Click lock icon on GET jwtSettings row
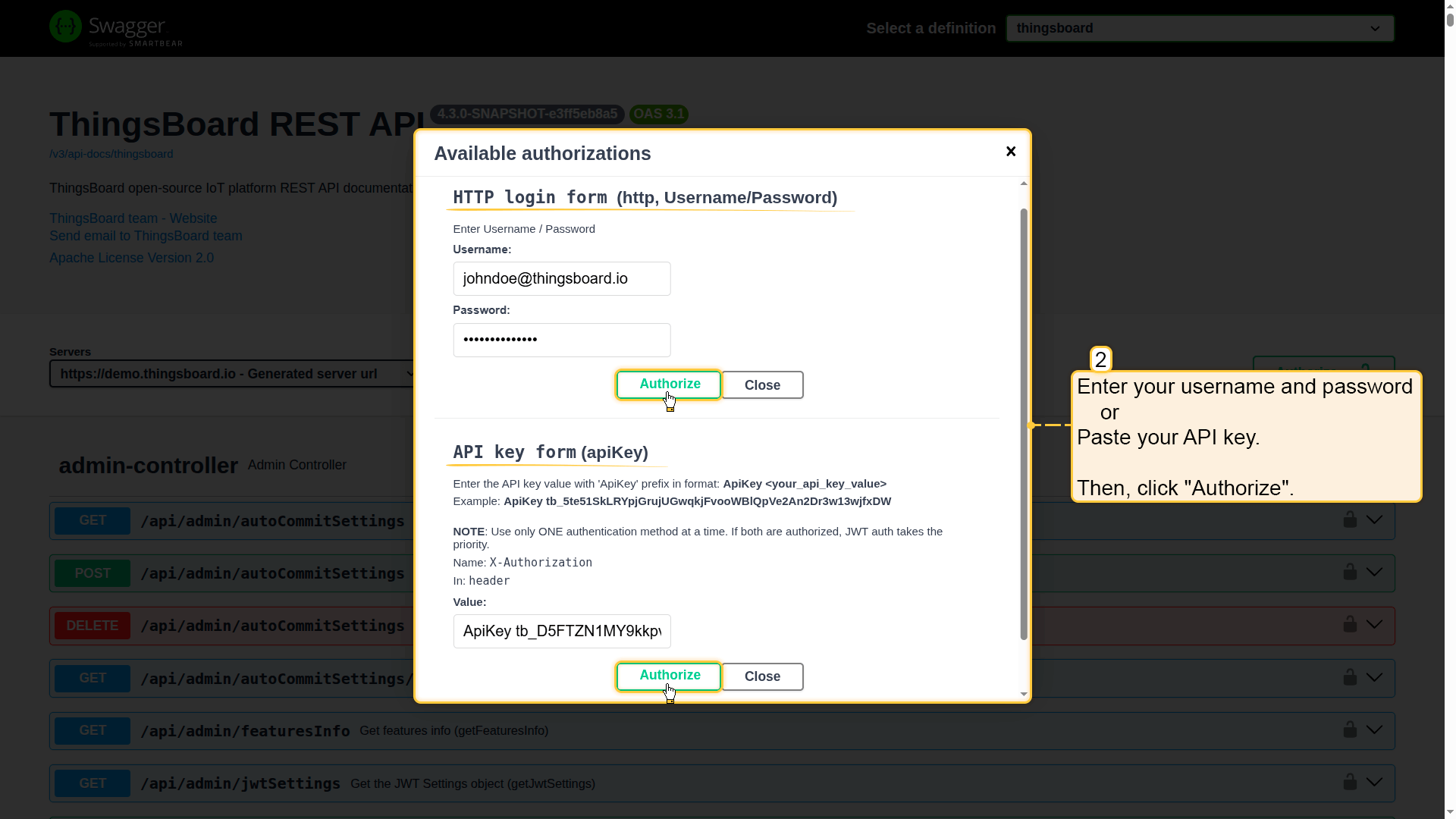 click(x=1350, y=782)
